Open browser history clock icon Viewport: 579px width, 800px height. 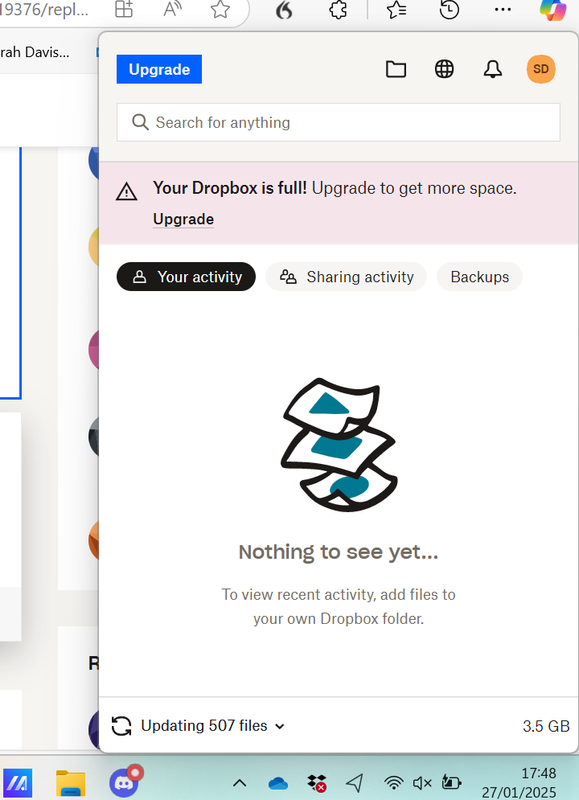pyautogui.click(x=449, y=9)
